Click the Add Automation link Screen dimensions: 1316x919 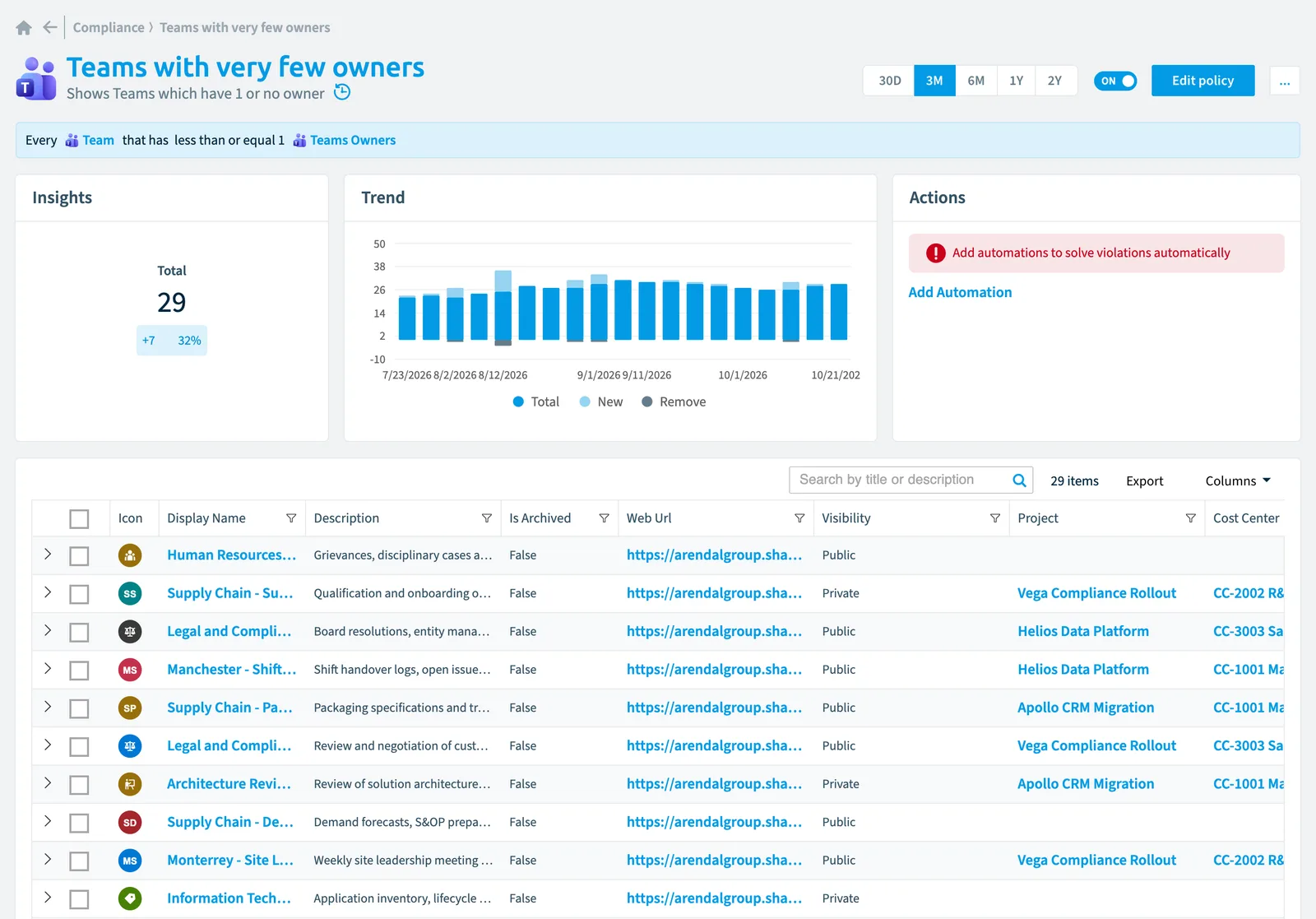click(960, 292)
